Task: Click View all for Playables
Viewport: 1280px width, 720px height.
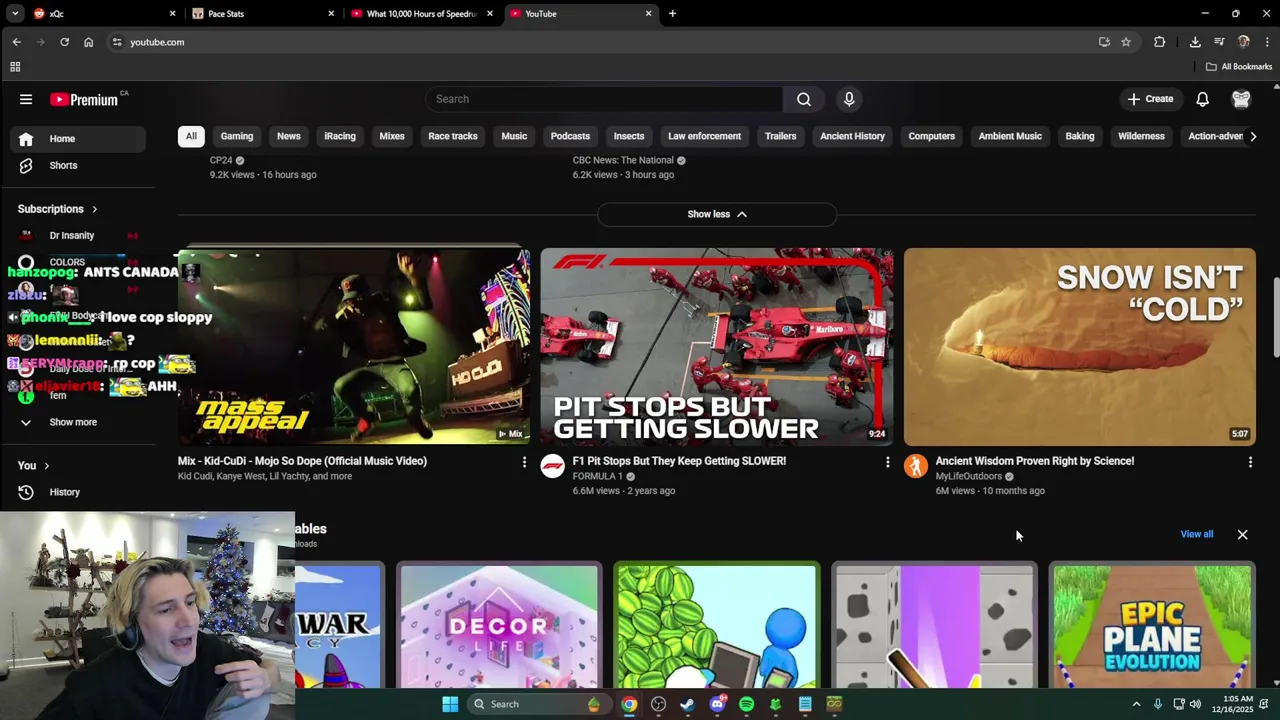Action: click(1197, 534)
